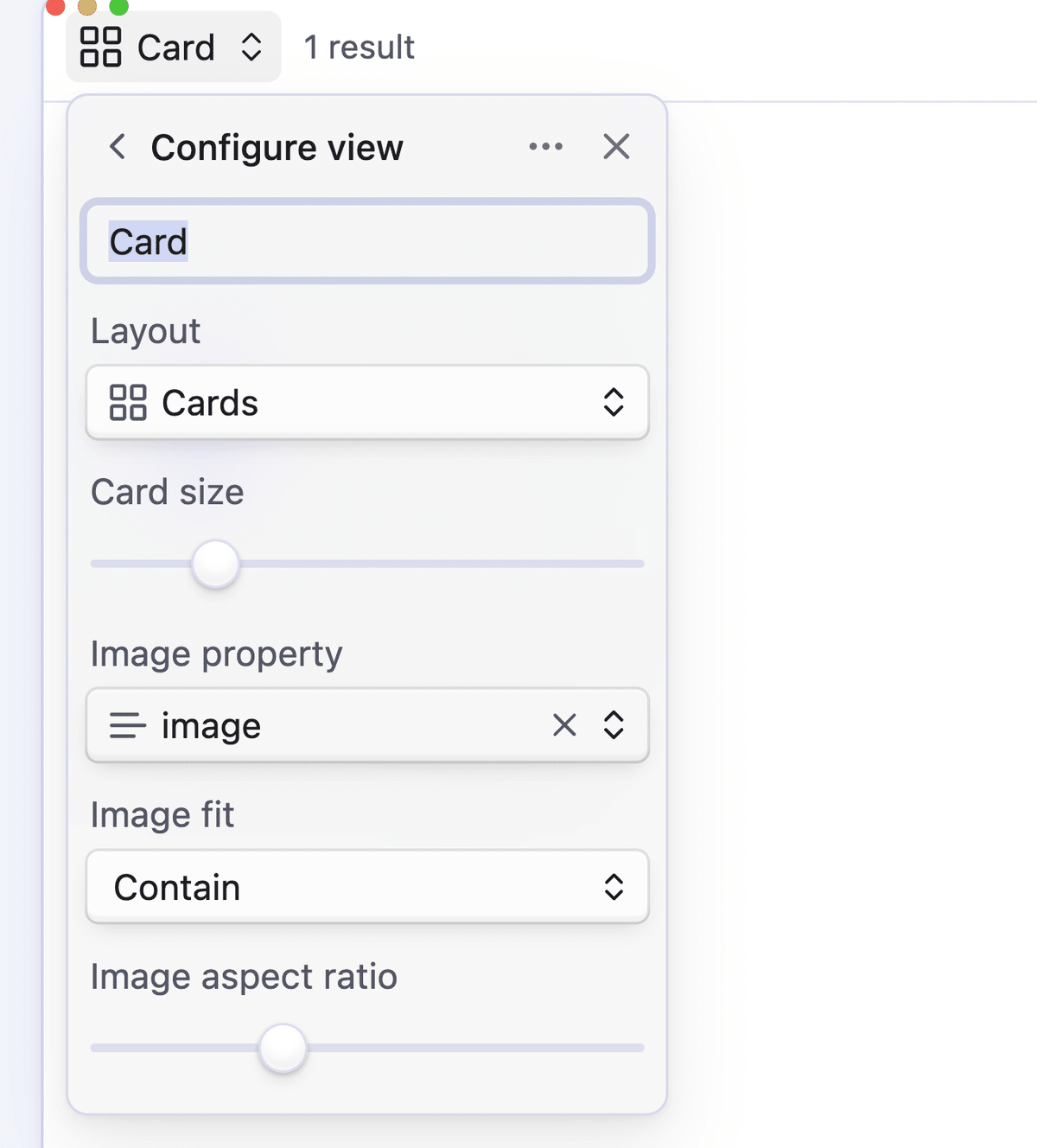Click the cards grid icon in Layout dropdown
This screenshot has width=1037, height=1148.
128,403
